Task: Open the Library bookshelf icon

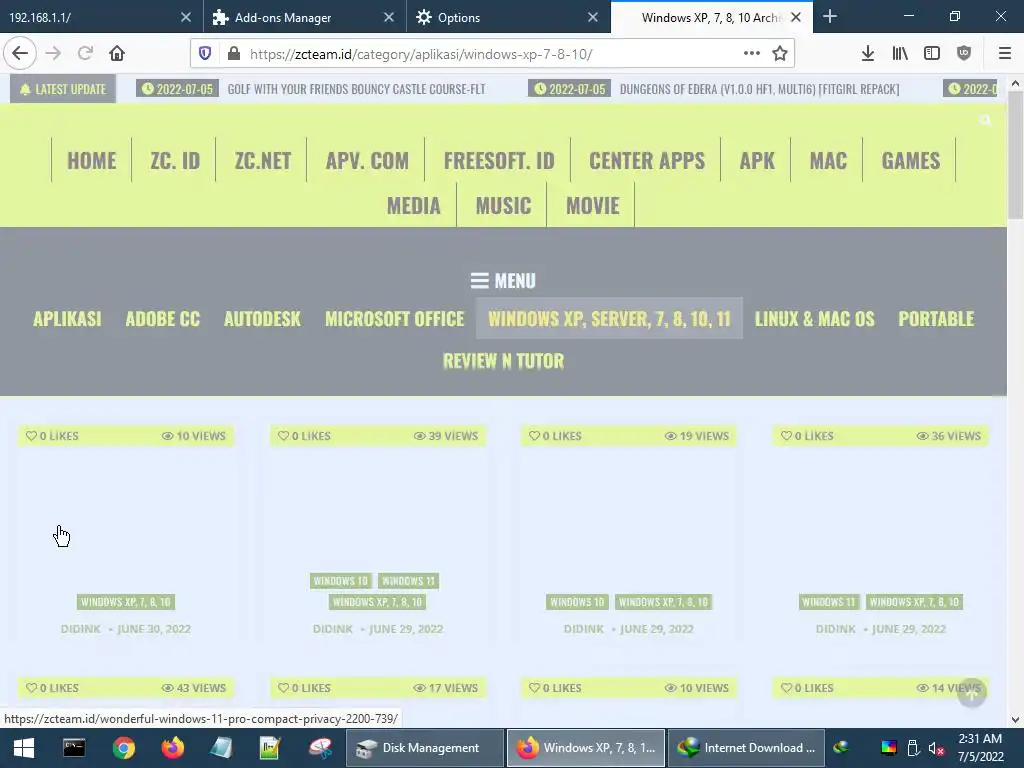Action: point(900,54)
